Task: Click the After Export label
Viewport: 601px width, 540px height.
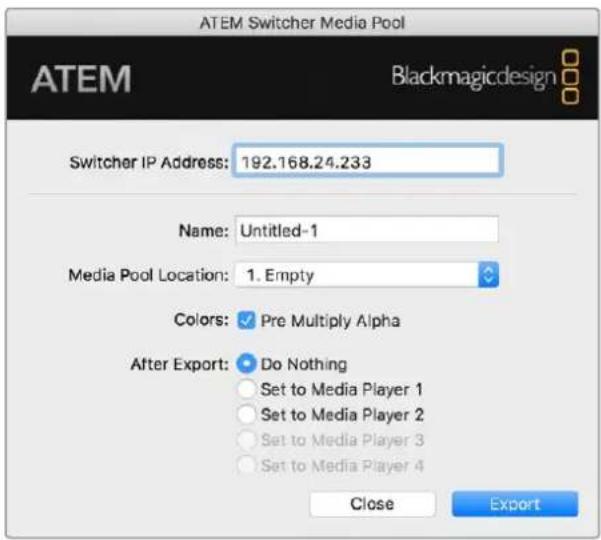Action: pos(179,364)
